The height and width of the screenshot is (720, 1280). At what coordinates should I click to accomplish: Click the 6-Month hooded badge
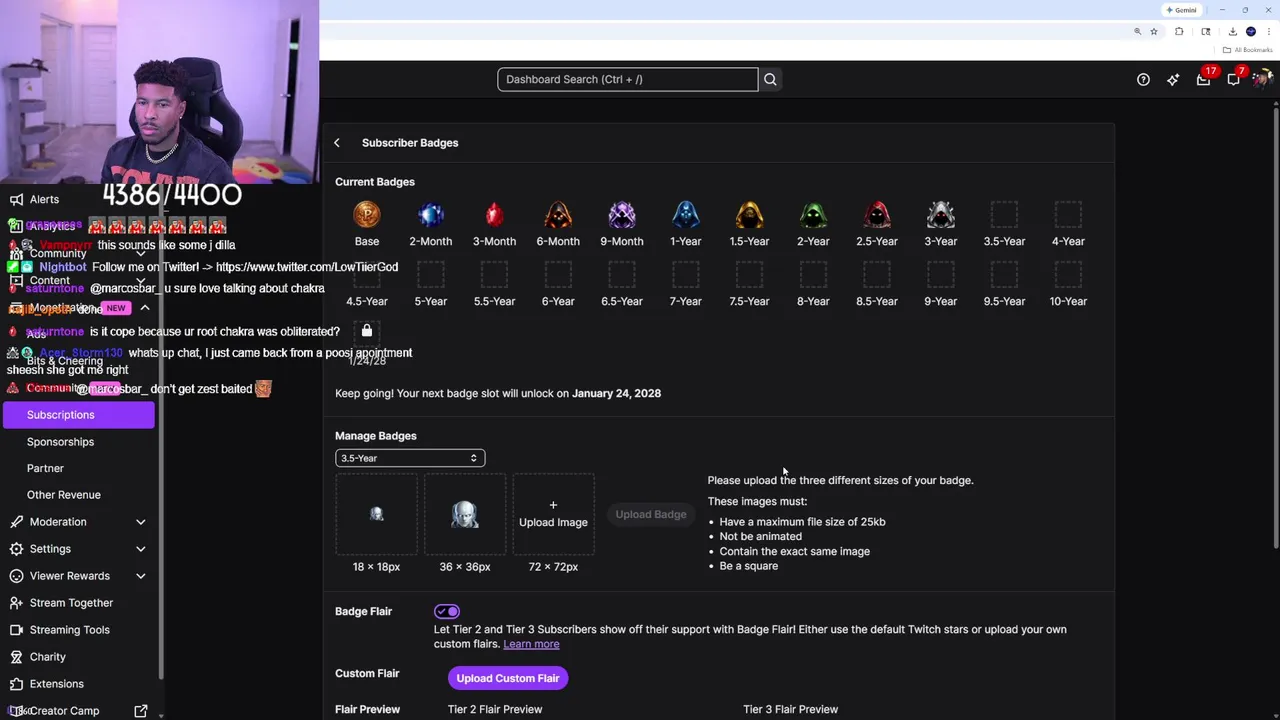pyautogui.click(x=558, y=215)
